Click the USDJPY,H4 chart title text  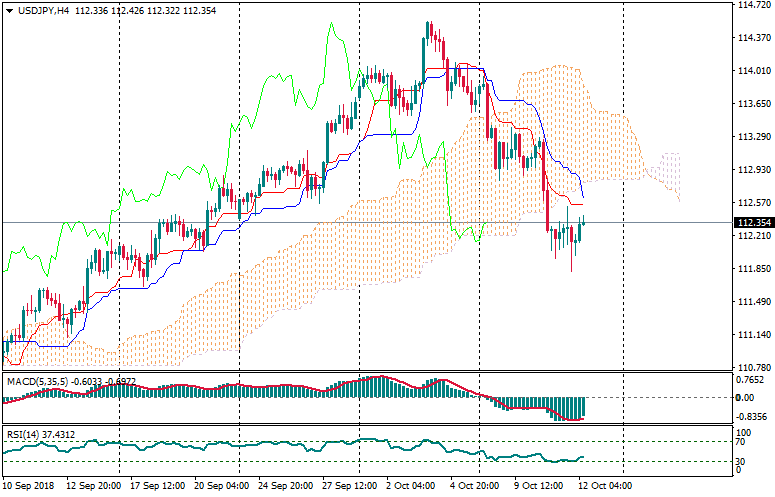42,11
